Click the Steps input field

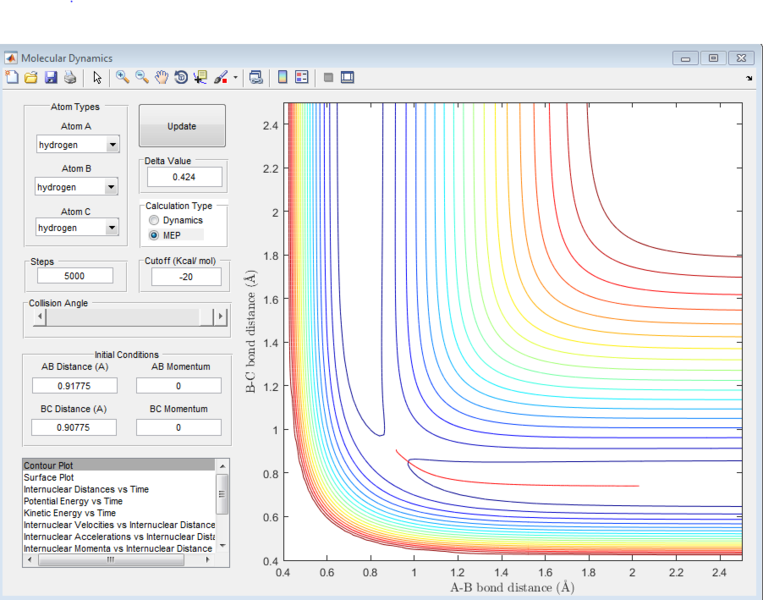coord(74,277)
